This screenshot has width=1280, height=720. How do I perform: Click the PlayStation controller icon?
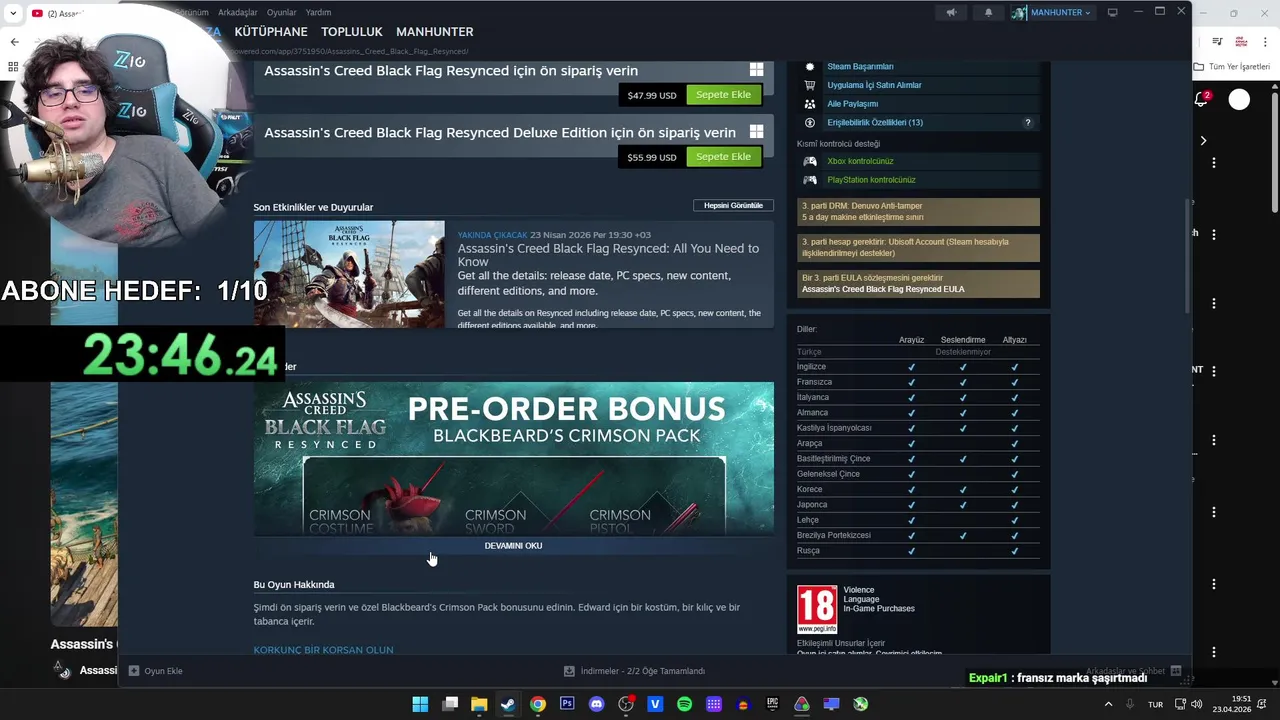(810, 180)
